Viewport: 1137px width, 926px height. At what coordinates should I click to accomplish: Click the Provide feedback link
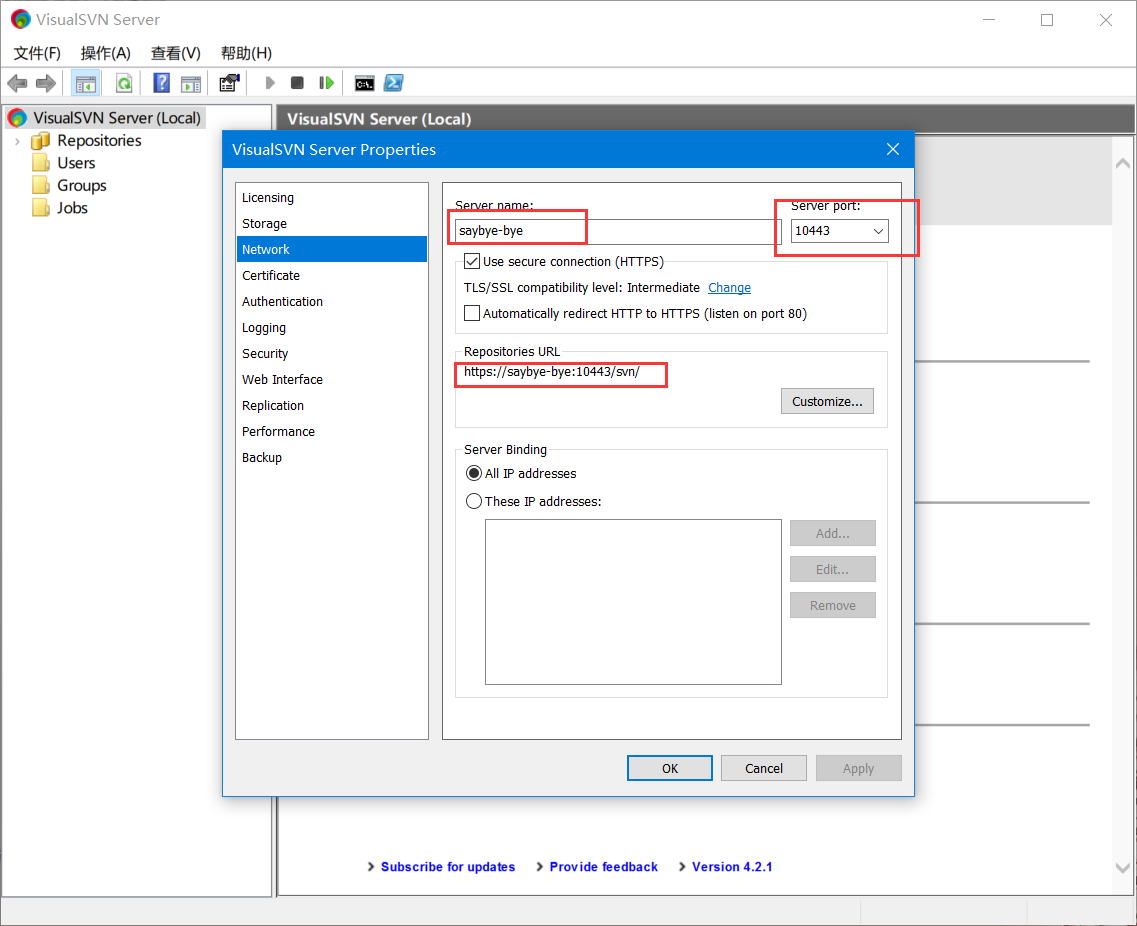click(x=603, y=867)
